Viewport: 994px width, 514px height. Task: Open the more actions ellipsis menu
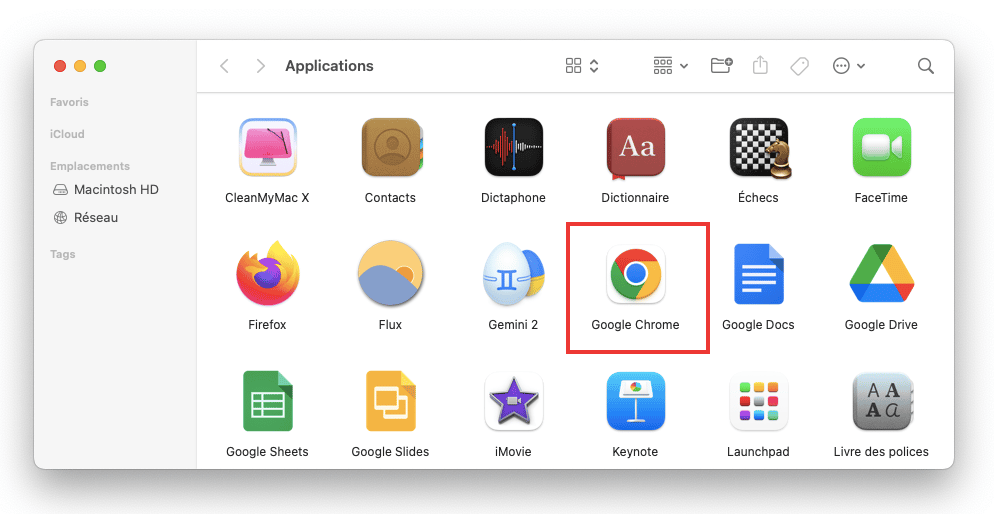(849, 66)
